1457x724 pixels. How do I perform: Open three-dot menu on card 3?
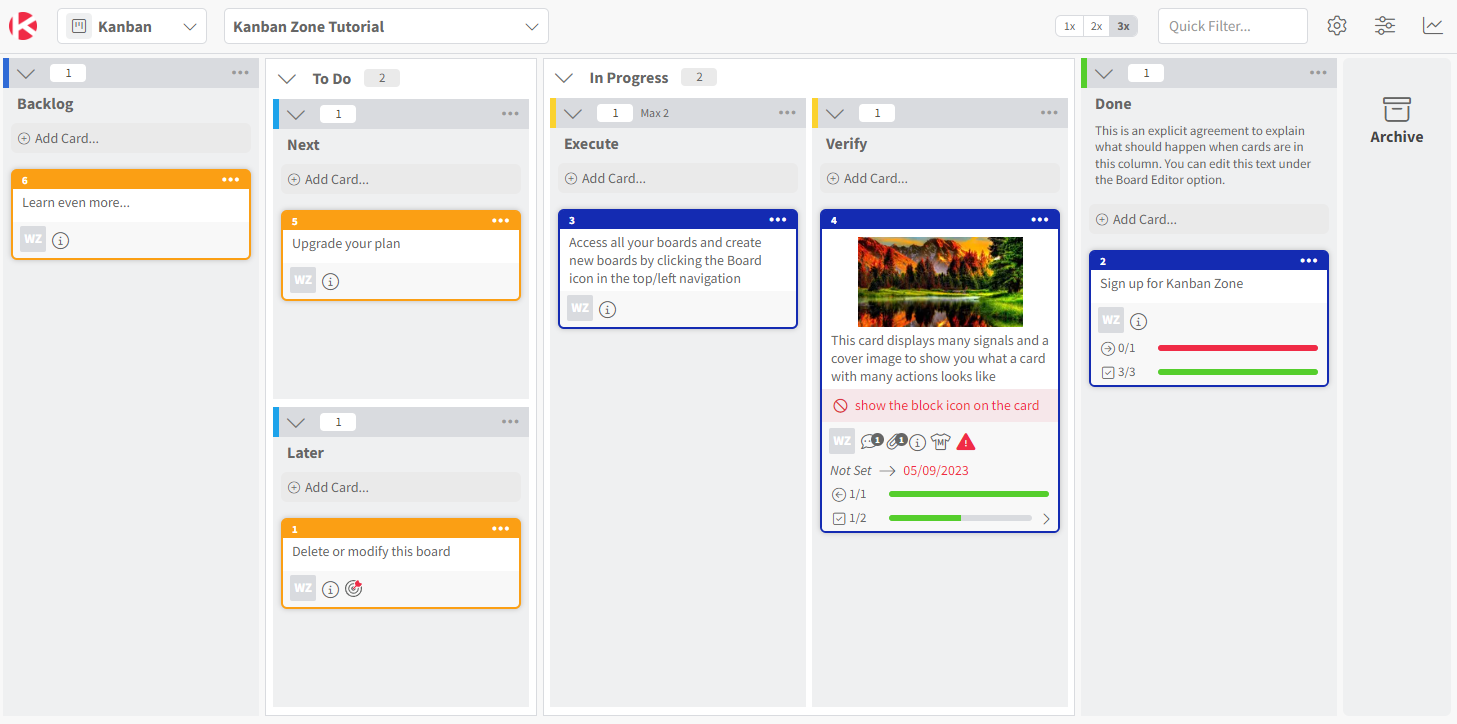[x=778, y=220]
